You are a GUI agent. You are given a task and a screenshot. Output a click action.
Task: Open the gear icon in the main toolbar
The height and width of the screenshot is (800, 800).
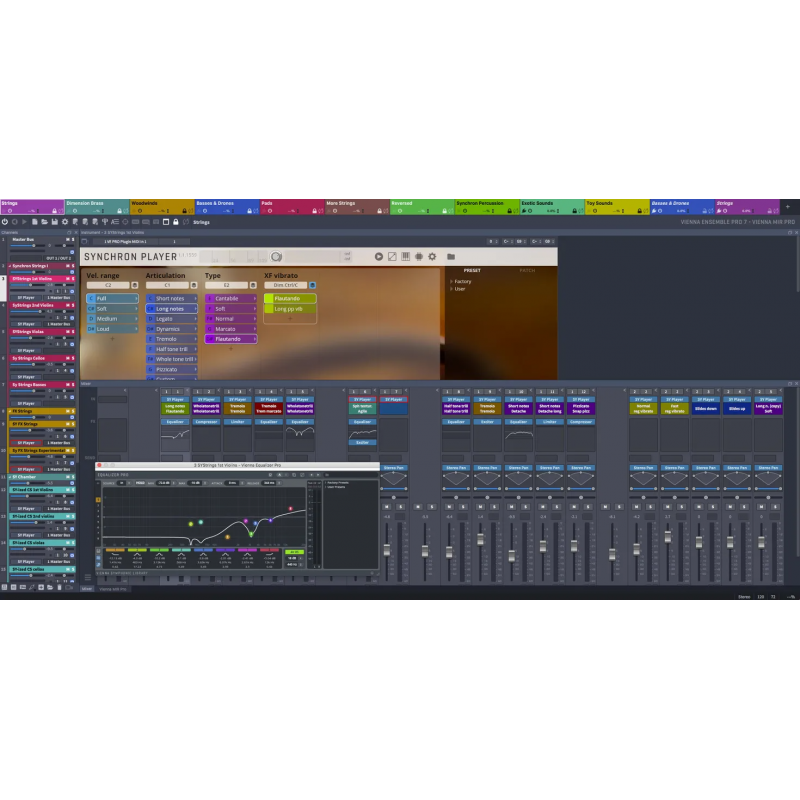65,224
